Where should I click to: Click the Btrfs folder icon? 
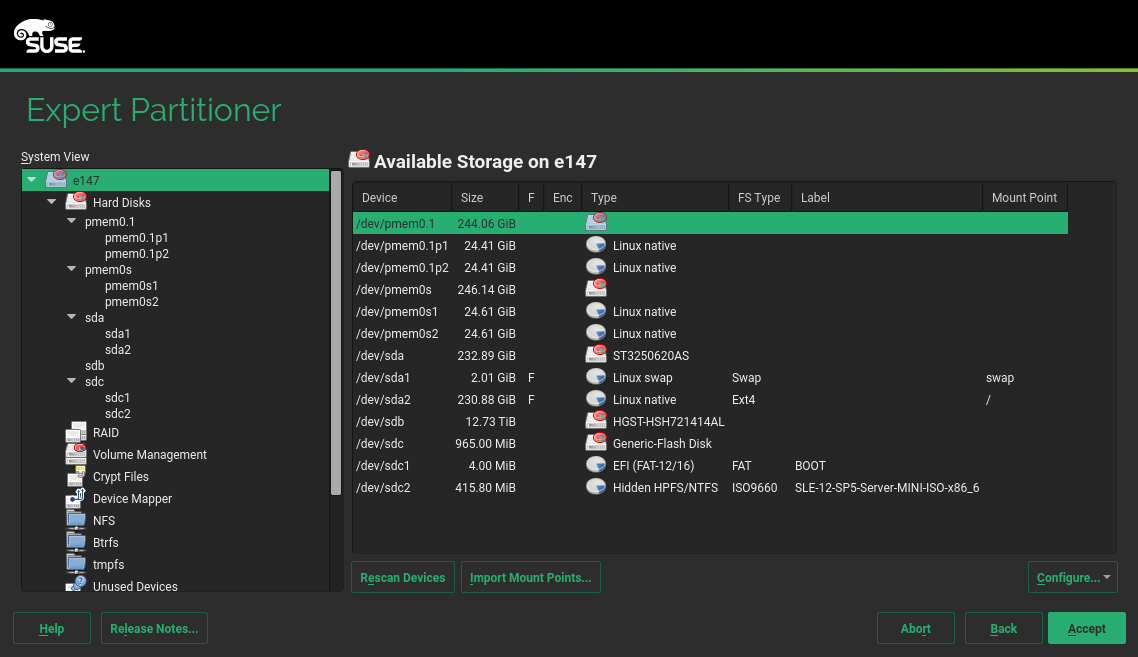76,543
